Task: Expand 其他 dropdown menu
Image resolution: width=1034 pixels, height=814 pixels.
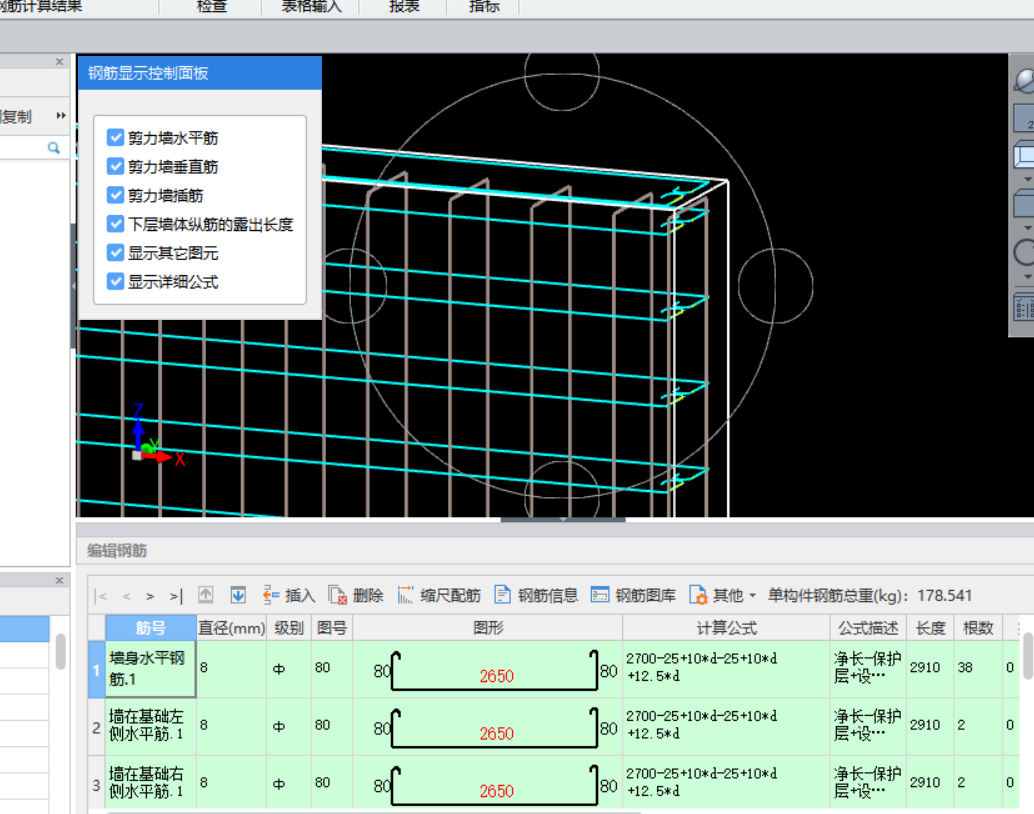Action: (723, 596)
